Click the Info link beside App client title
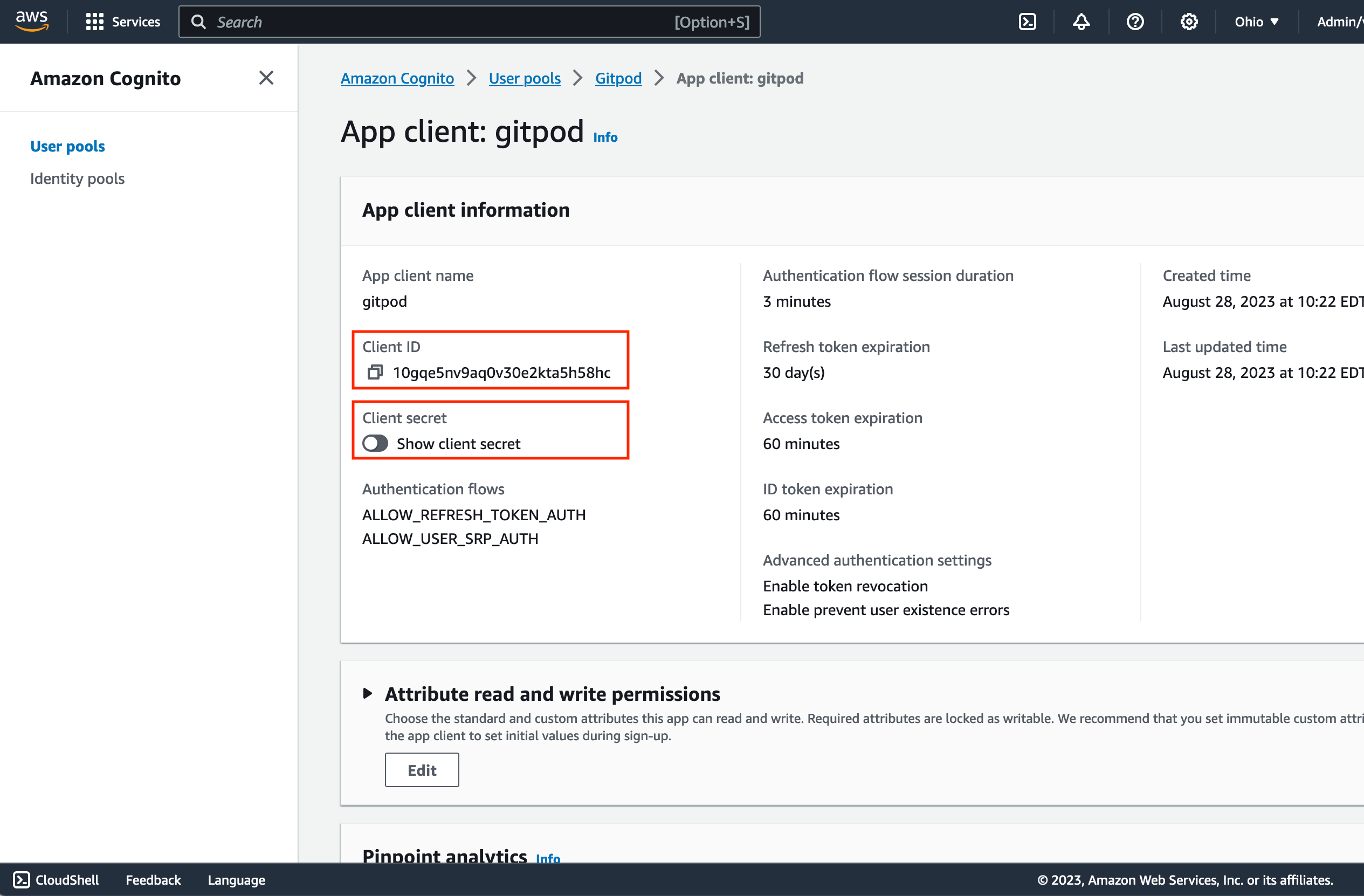The width and height of the screenshot is (1364, 896). [604, 137]
